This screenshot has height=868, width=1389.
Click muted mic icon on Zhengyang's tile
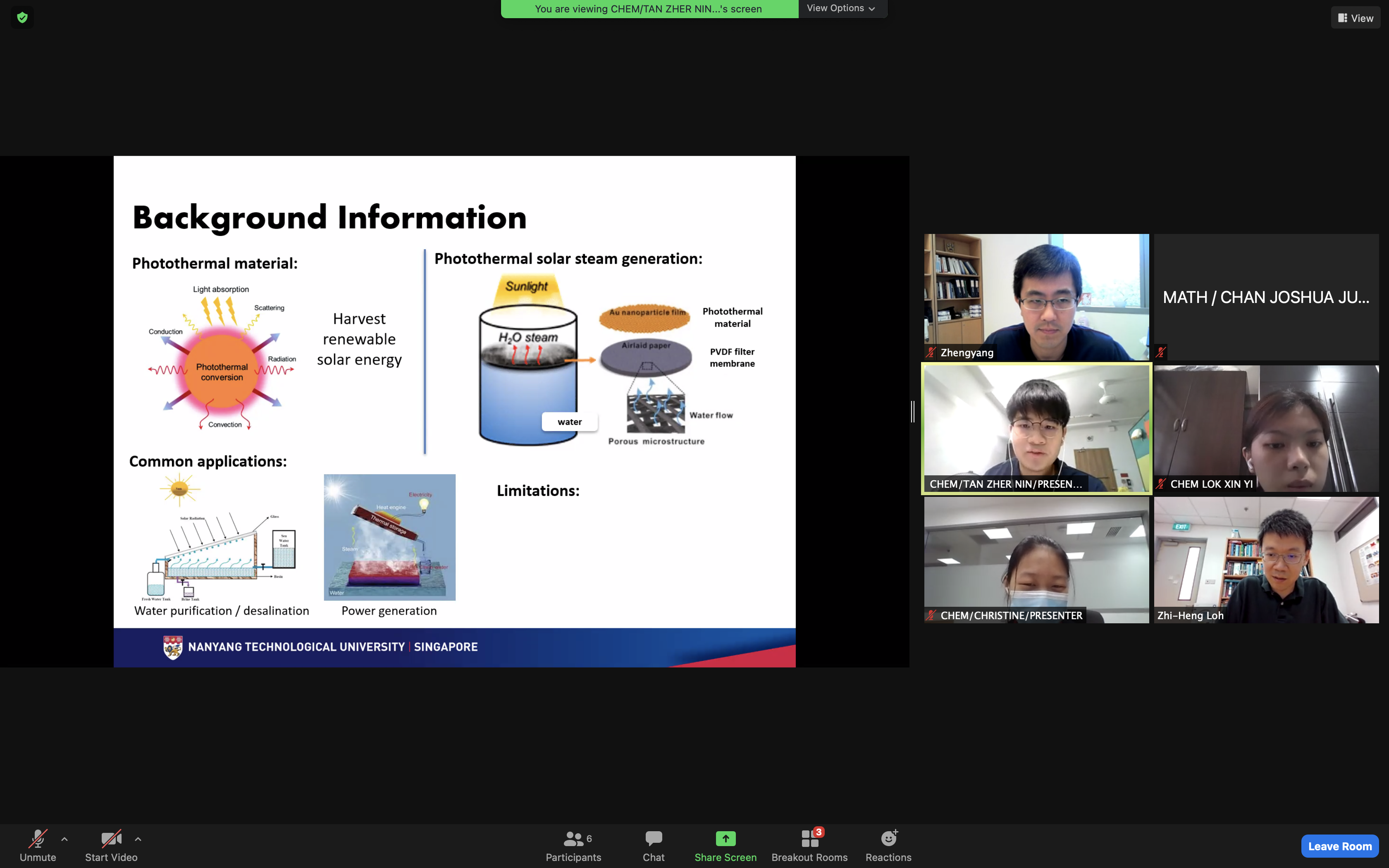click(931, 353)
